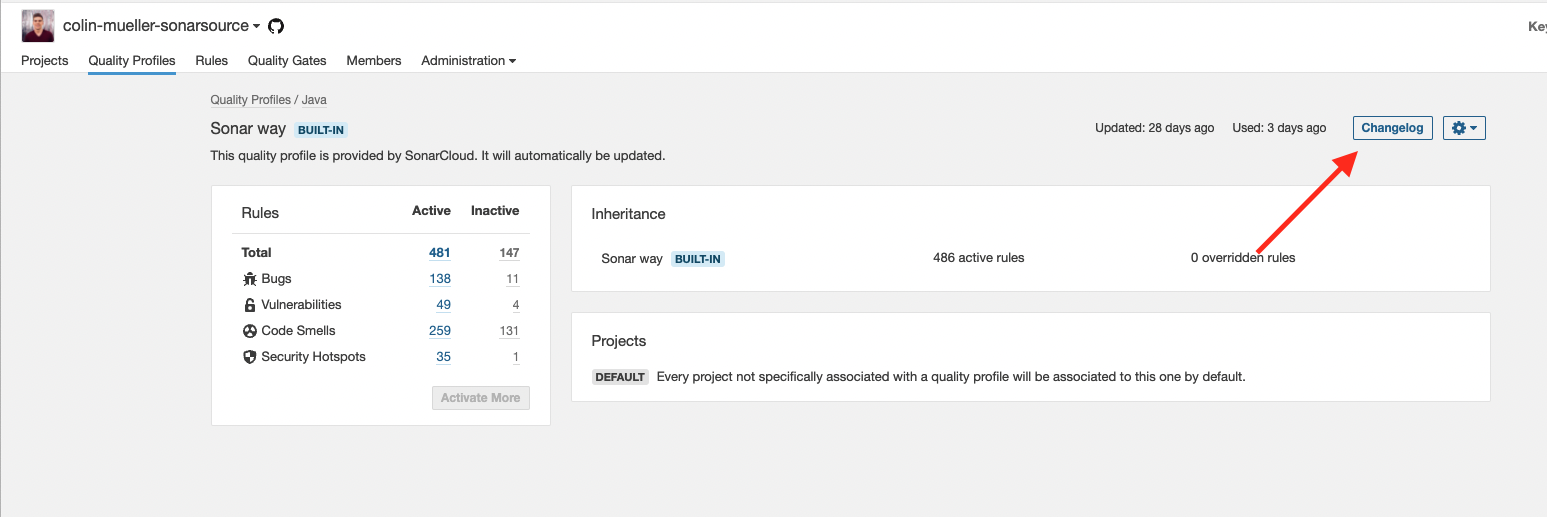1547x517 pixels.
Task: Click the Security Hotspots shield icon
Action: pos(250,357)
